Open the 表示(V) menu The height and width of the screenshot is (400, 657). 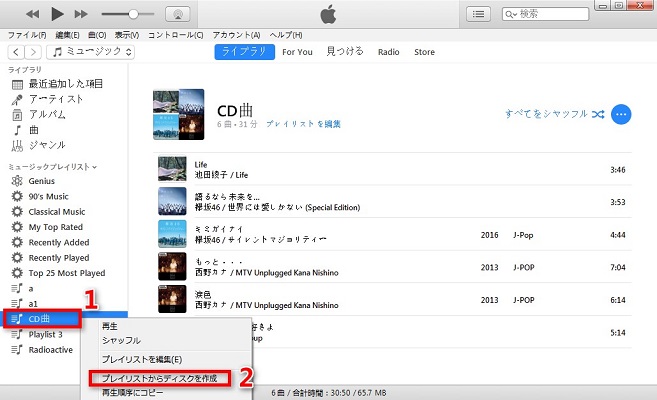127,35
